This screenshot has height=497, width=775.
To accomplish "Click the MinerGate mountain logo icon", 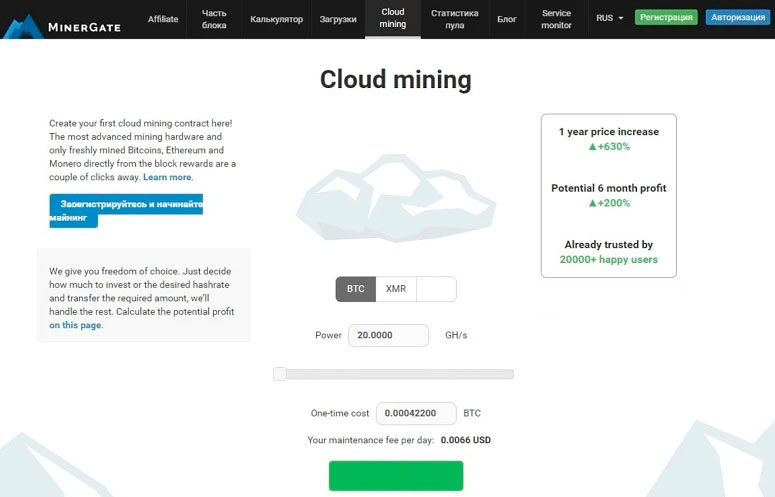I will pyautogui.click(x=23, y=26).
